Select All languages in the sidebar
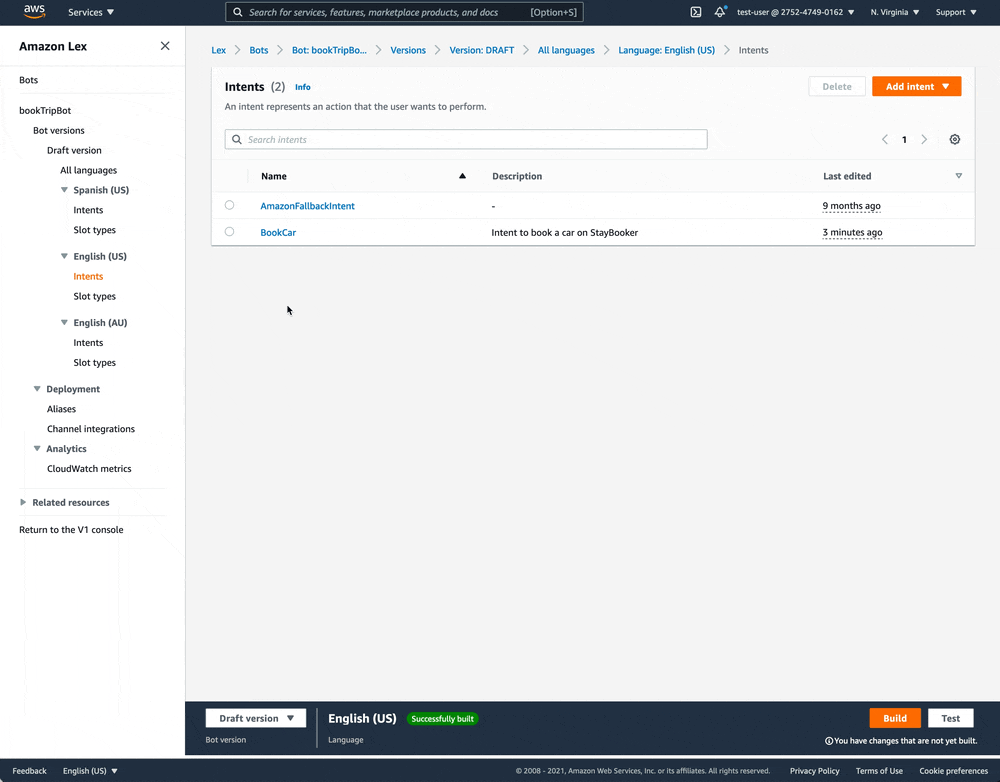The width and height of the screenshot is (1000, 782). click(x=89, y=170)
